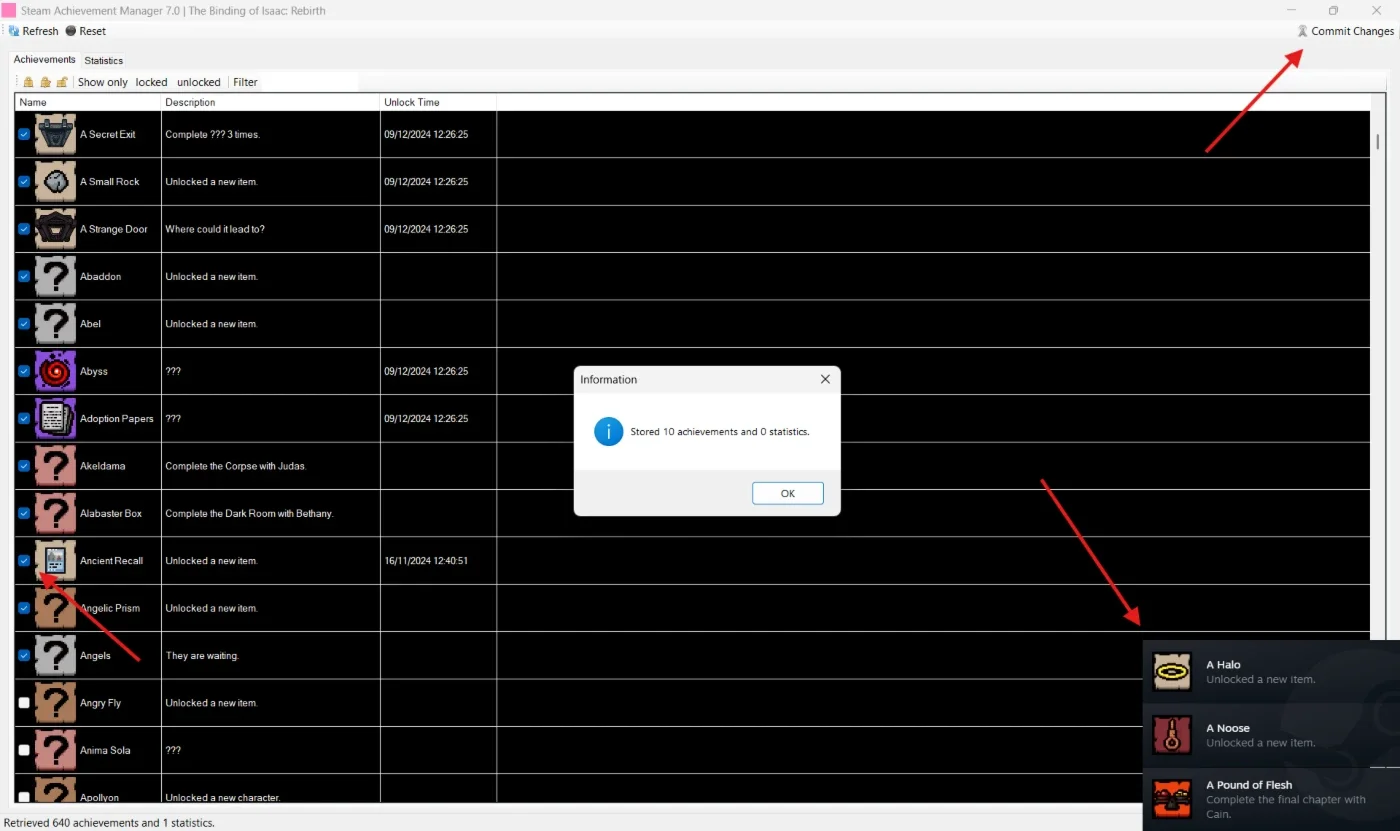Click A Strange Door achievement icon
This screenshot has width=1400, height=831.
(x=56, y=229)
